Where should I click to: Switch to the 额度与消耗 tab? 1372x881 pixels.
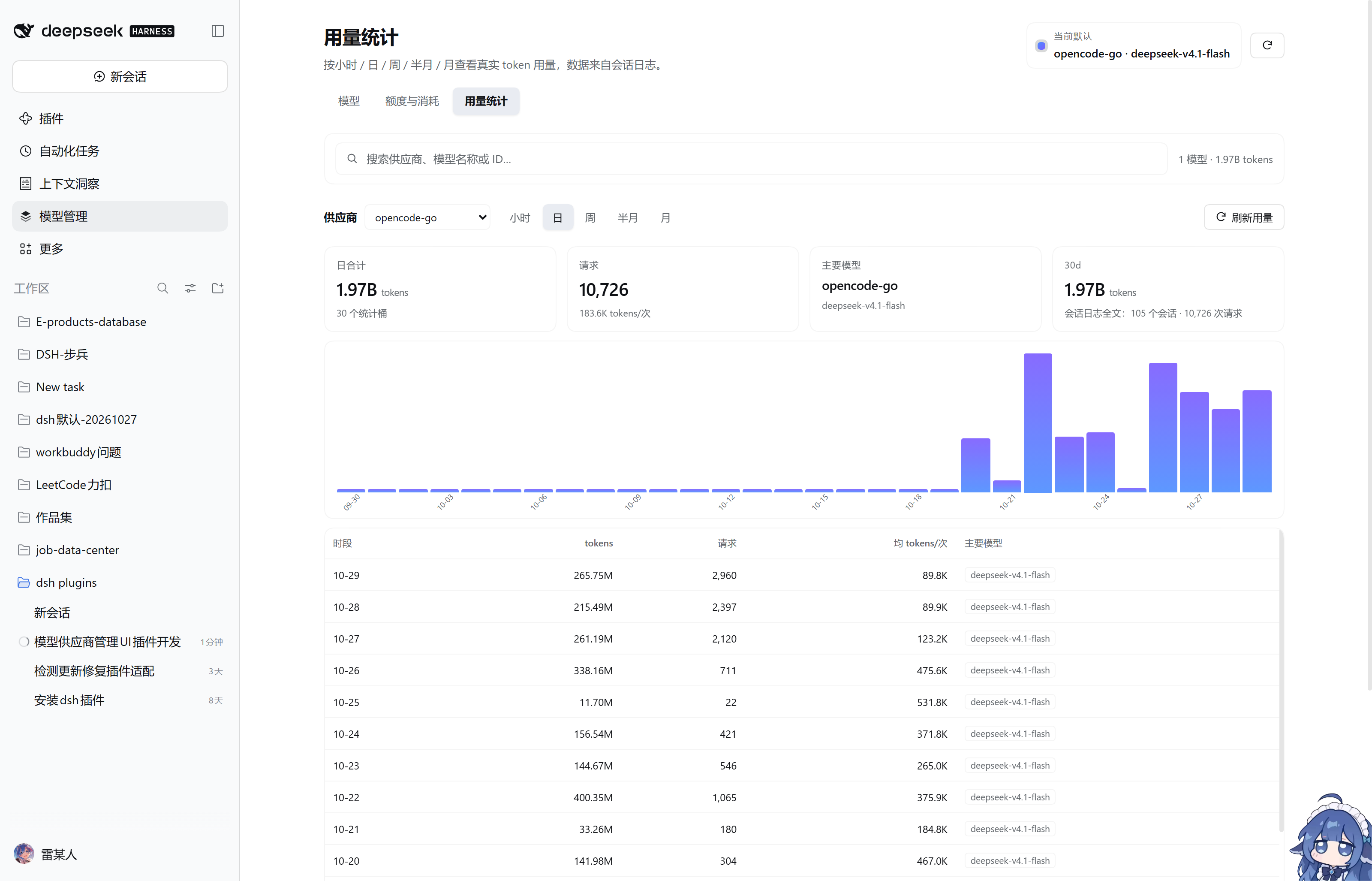click(412, 101)
